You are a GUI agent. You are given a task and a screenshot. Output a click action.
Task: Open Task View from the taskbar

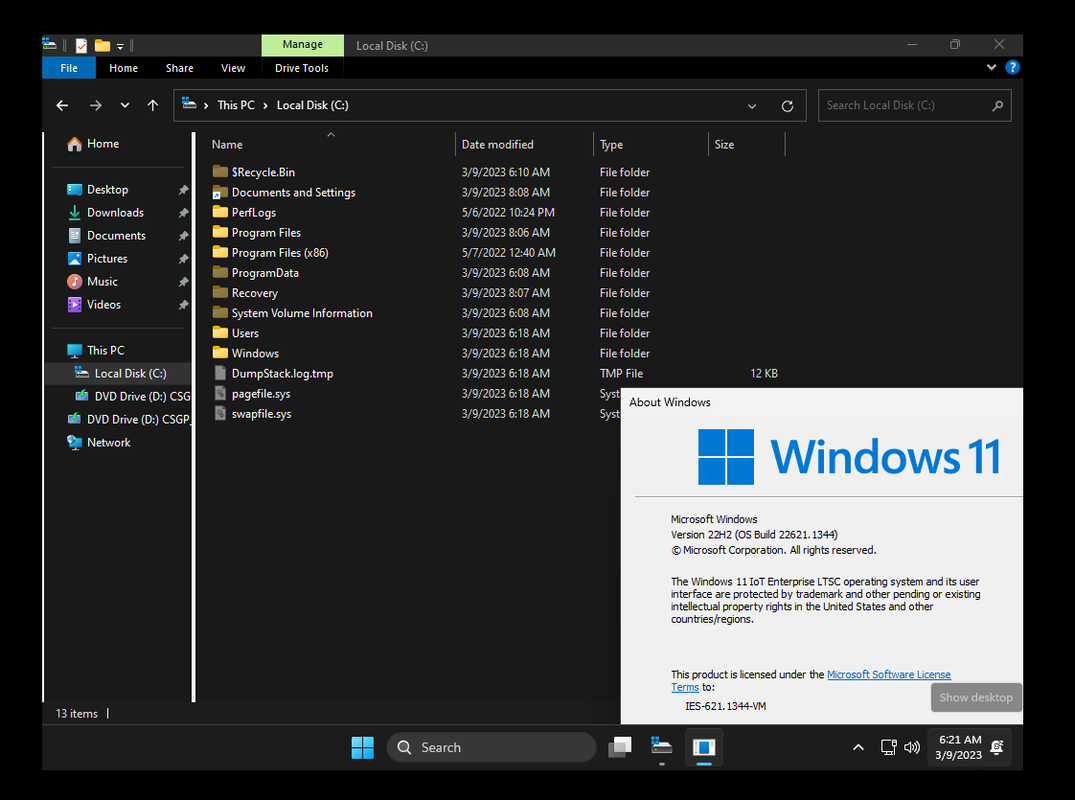coord(620,747)
